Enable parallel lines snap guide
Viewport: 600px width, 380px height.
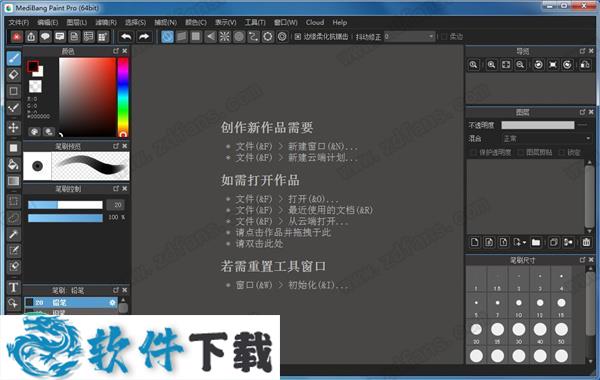[x=182, y=37]
